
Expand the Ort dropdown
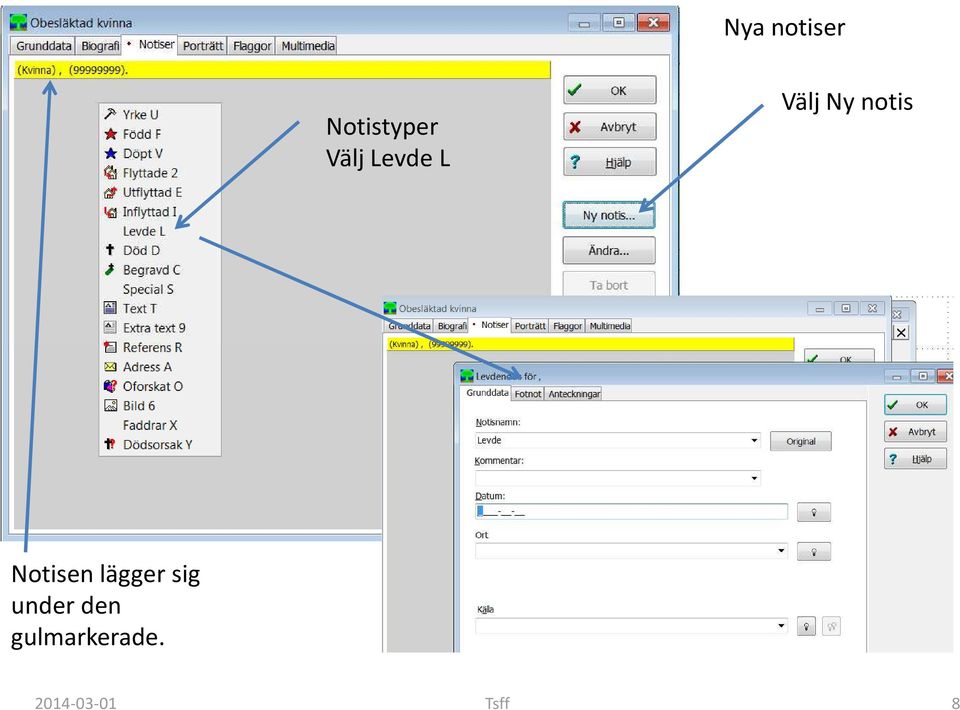[781, 551]
